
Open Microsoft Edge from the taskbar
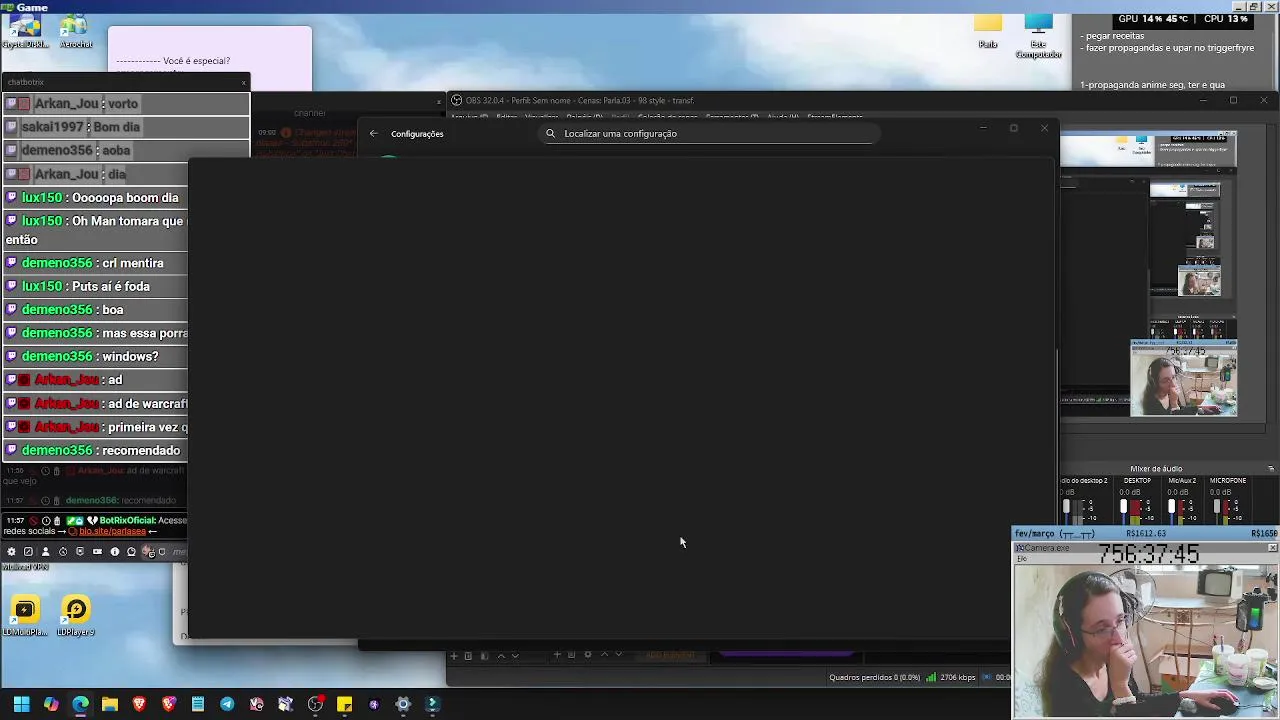(x=80, y=704)
